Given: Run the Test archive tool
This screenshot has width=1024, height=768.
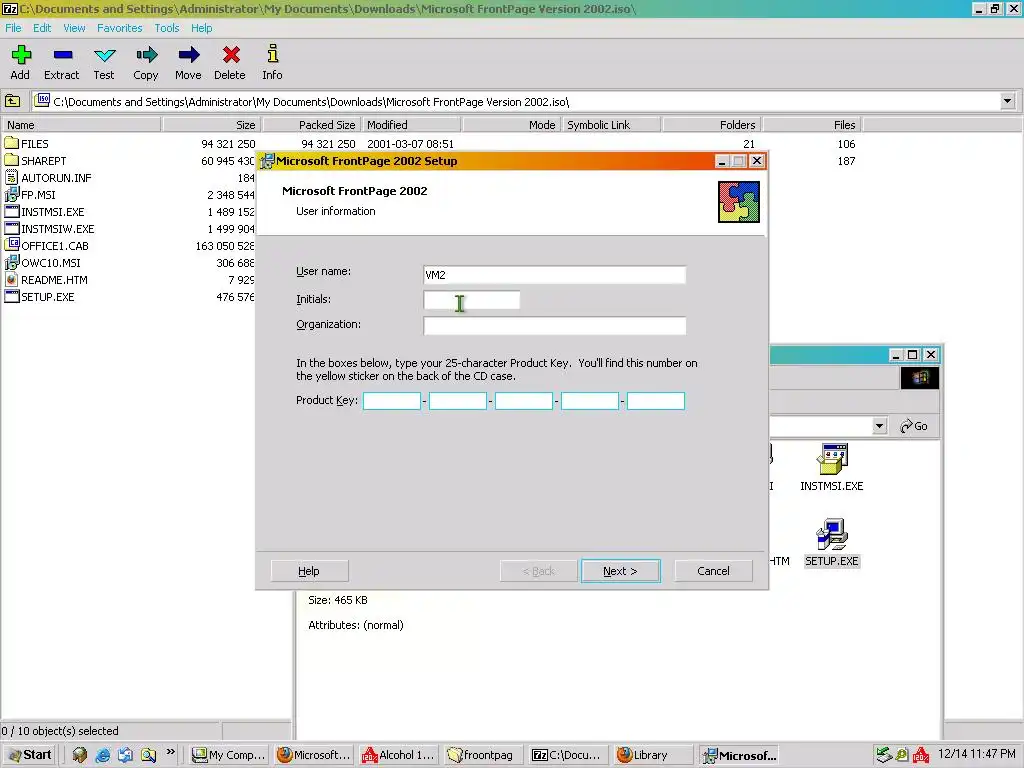Looking at the screenshot, I should point(104,63).
